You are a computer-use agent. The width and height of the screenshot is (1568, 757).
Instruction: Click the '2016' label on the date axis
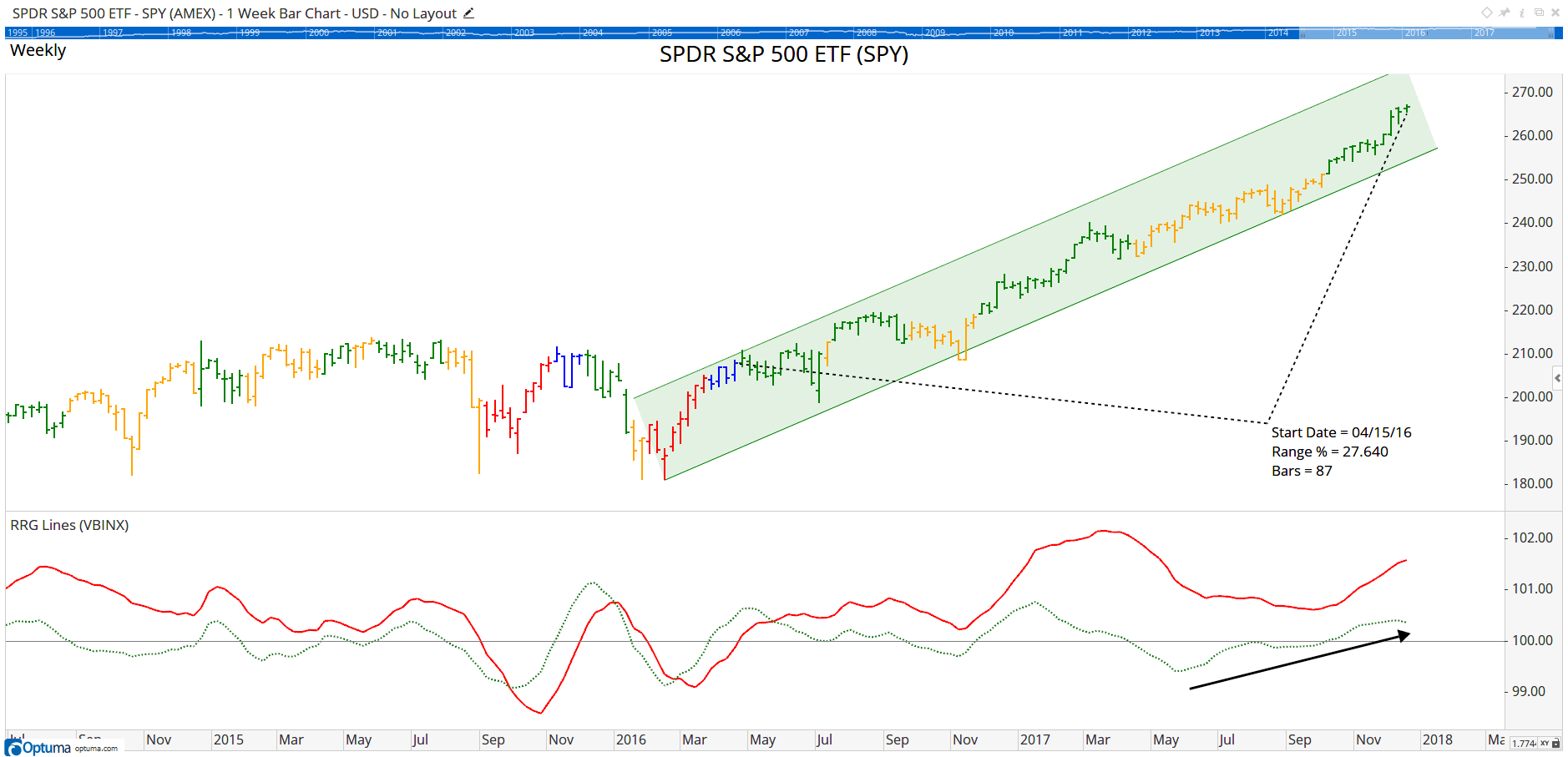pos(630,739)
